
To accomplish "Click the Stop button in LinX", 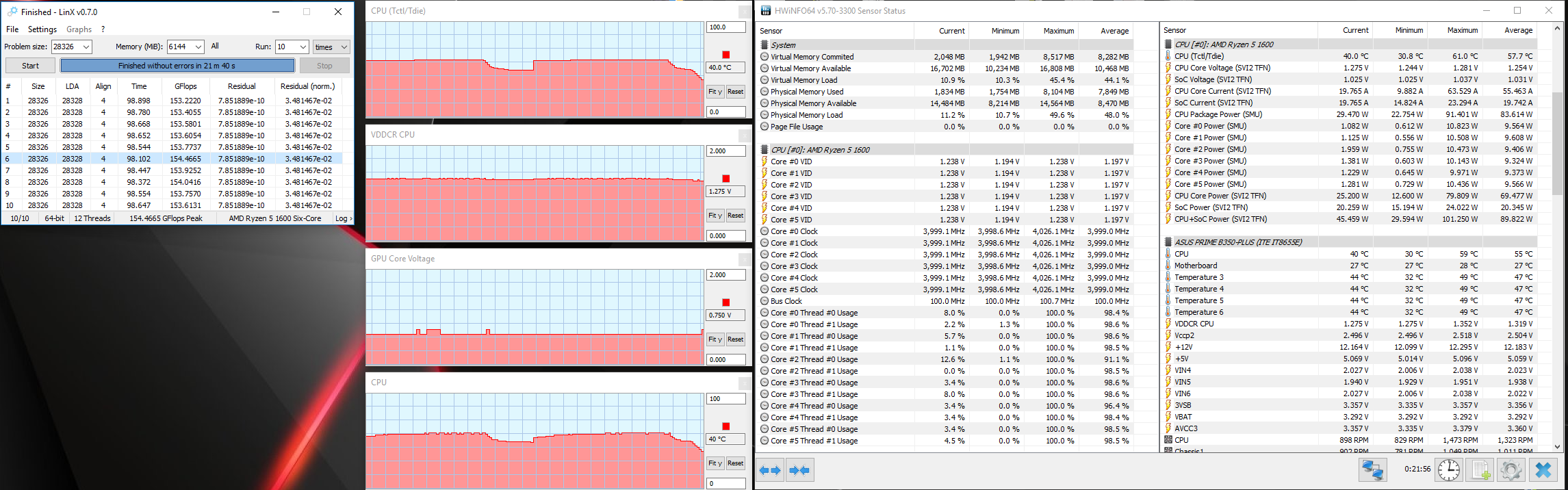I will tap(324, 66).
